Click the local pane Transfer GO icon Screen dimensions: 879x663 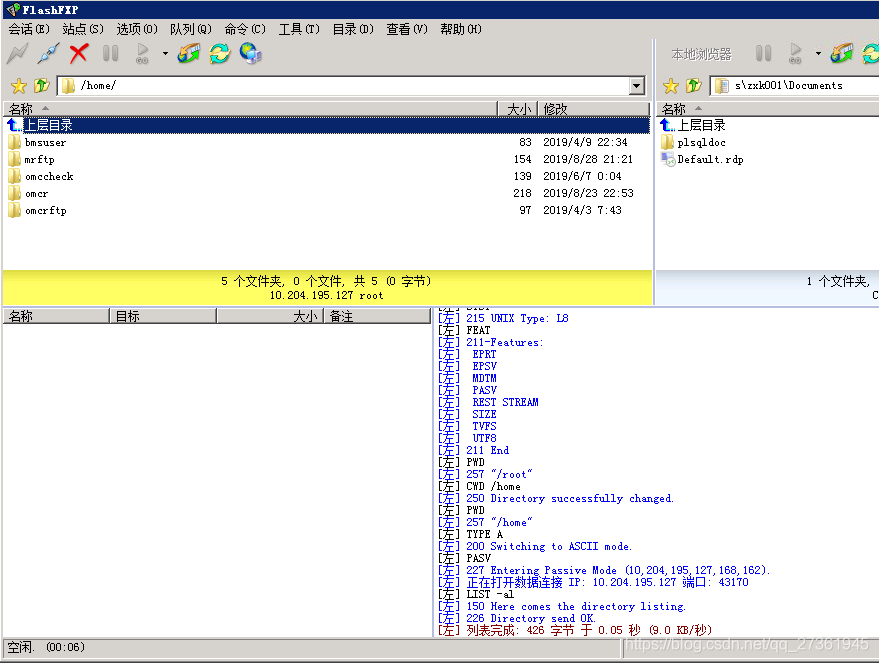tap(795, 54)
